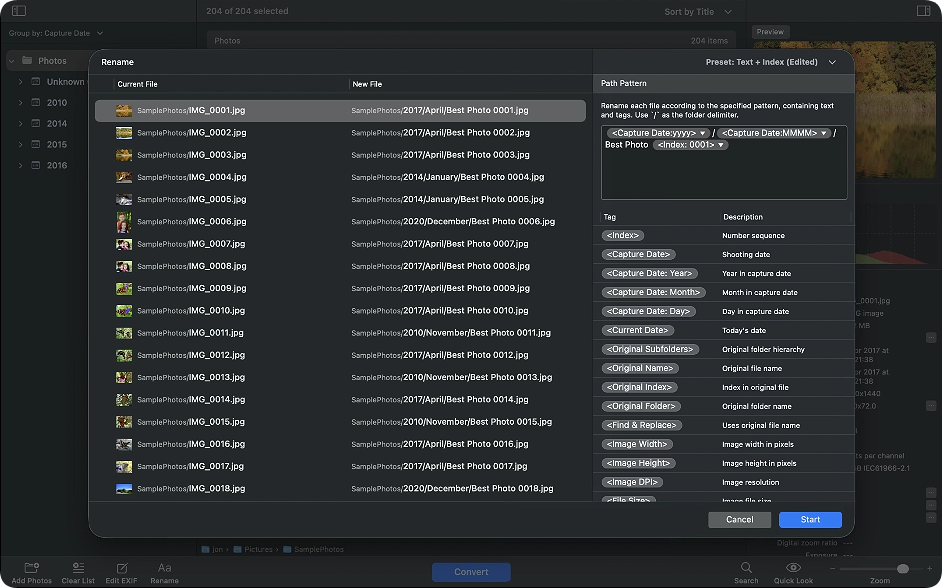942x588 pixels.
Task: Open the Index: 0001 tag dropdown arrow
Action: 721,145
